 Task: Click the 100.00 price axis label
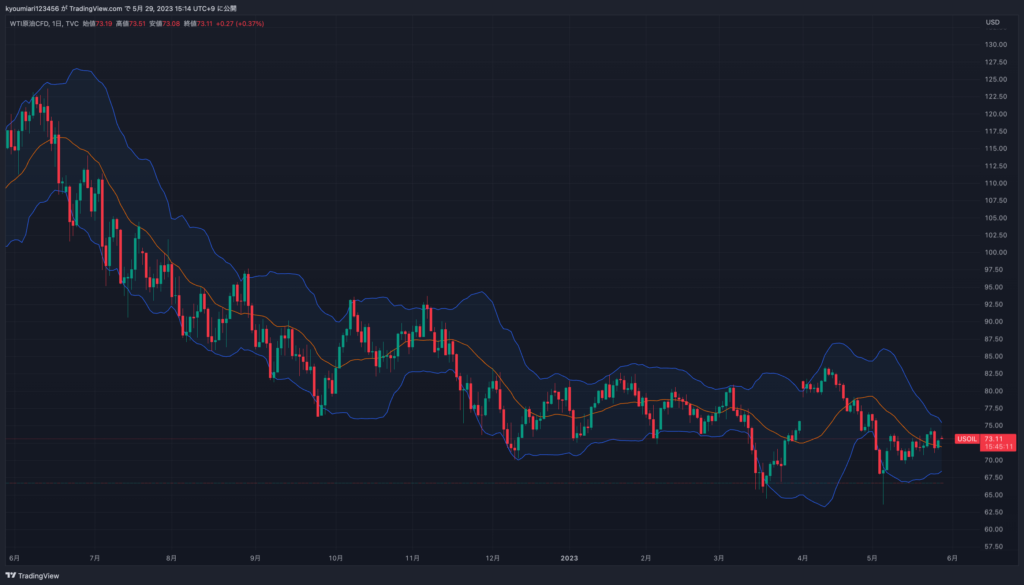[995, 252]
